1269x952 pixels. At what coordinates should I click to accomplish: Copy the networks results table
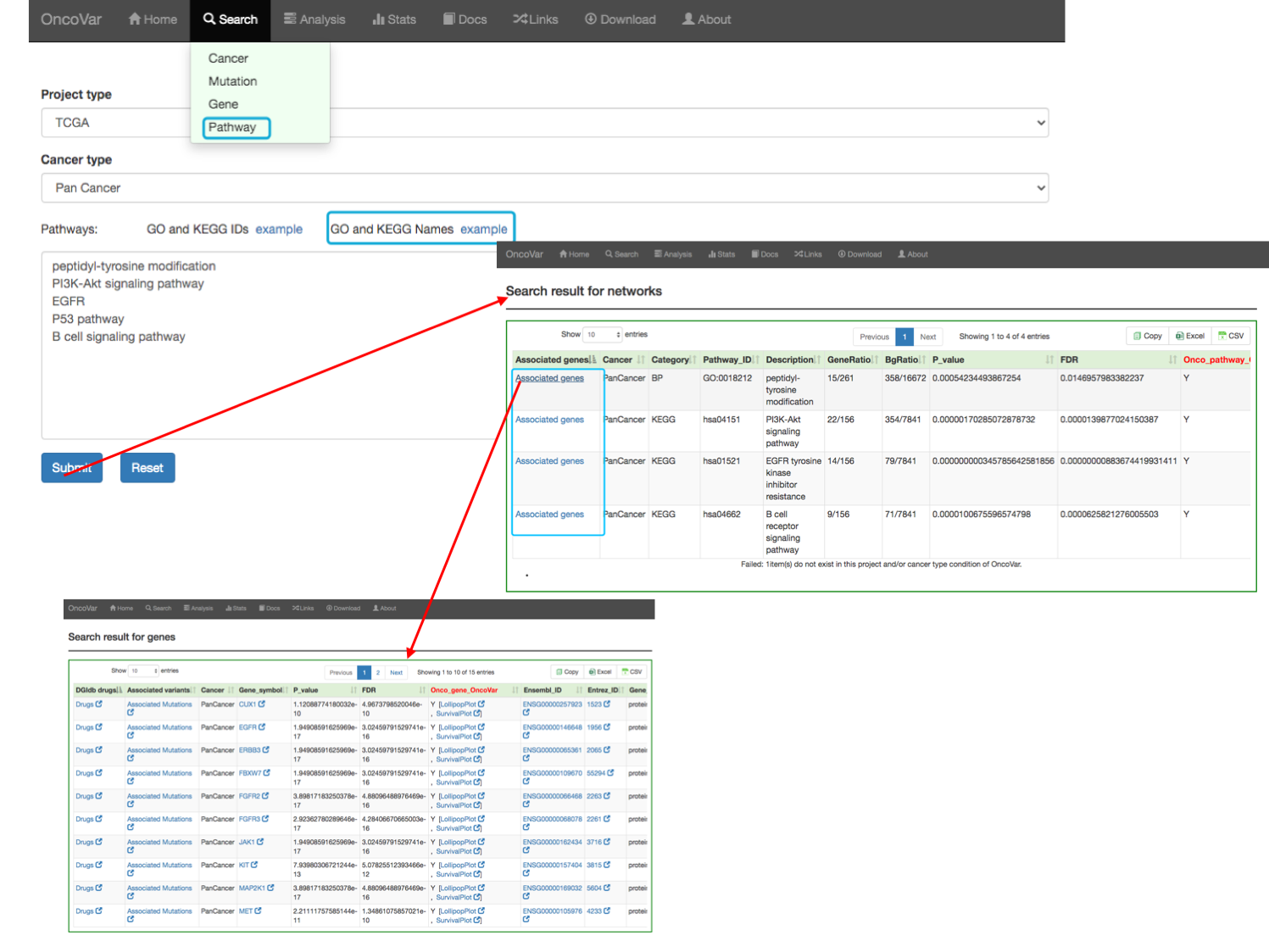click(x=1148, y=336)
